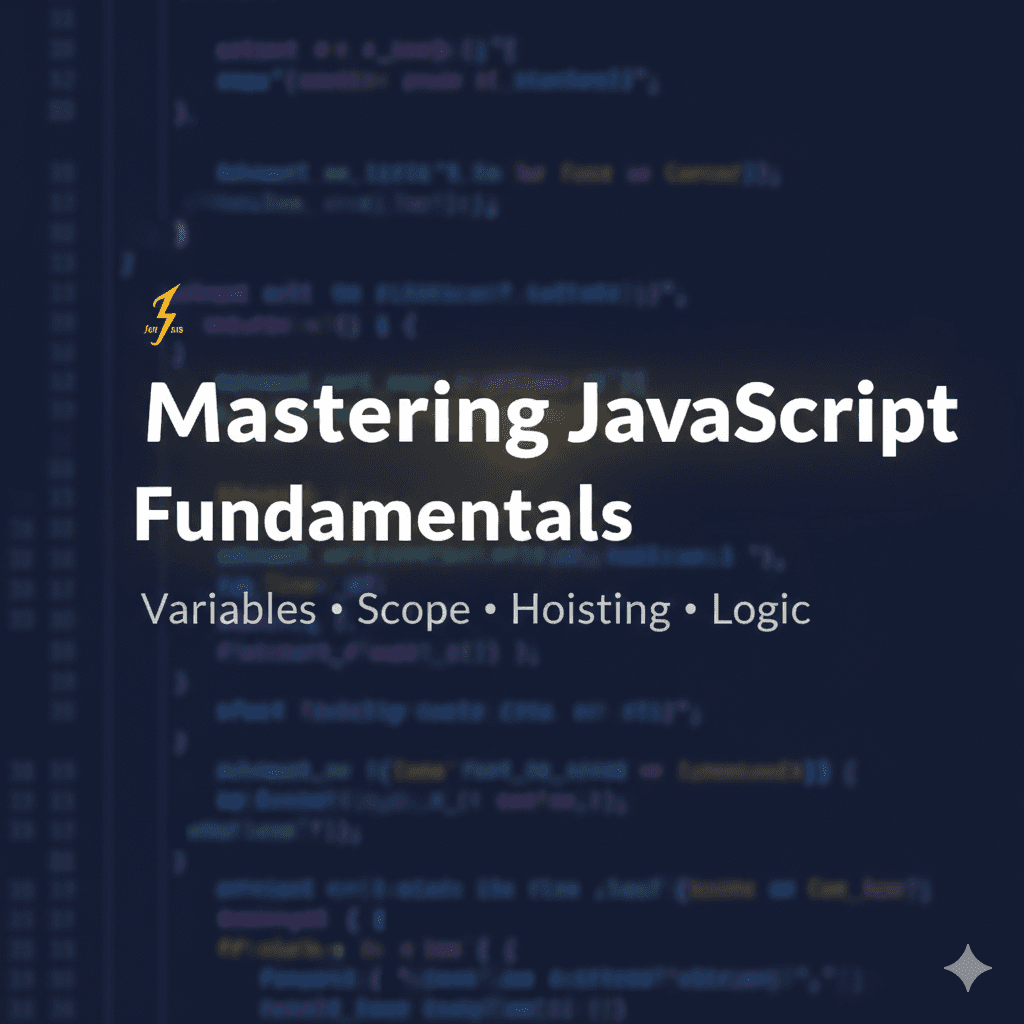Viewport: 1024px width, 1024px height.
Task: Click the bullet between Hoisting and Logic
Action: pyautogui.click(x=691, y=610)
